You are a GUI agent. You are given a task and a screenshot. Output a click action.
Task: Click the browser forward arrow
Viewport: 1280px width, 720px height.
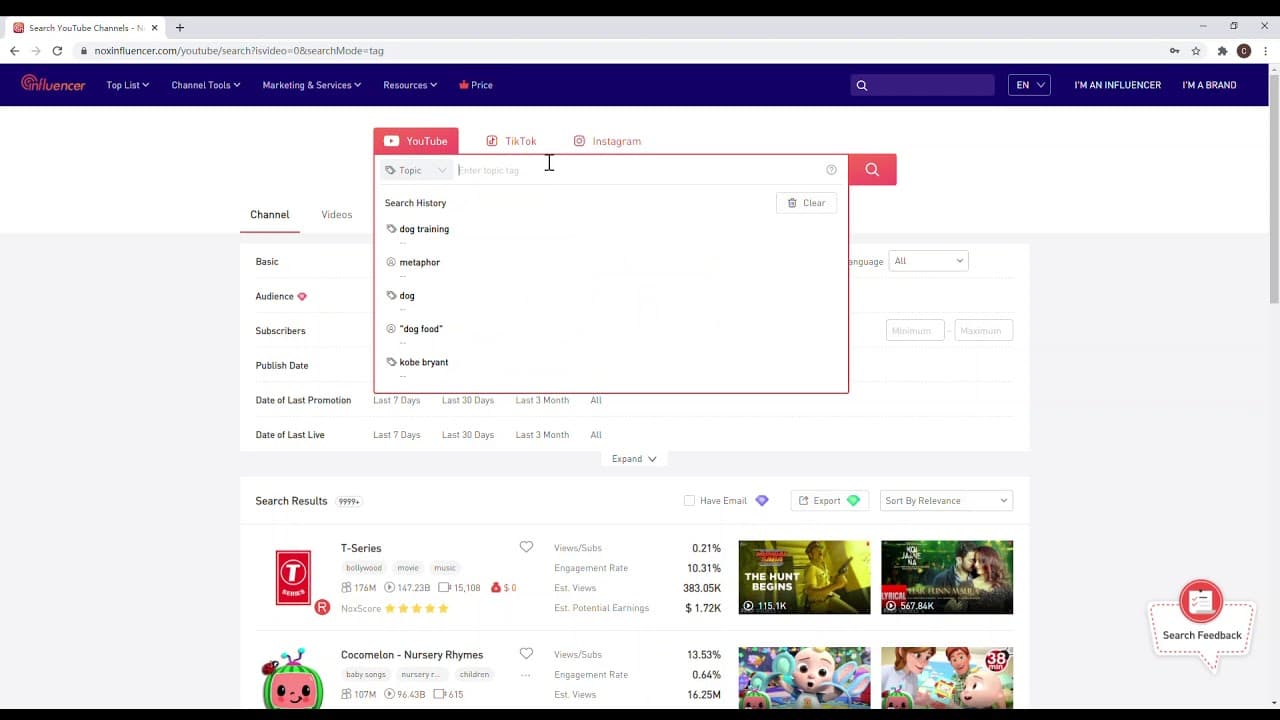(36, 51)
